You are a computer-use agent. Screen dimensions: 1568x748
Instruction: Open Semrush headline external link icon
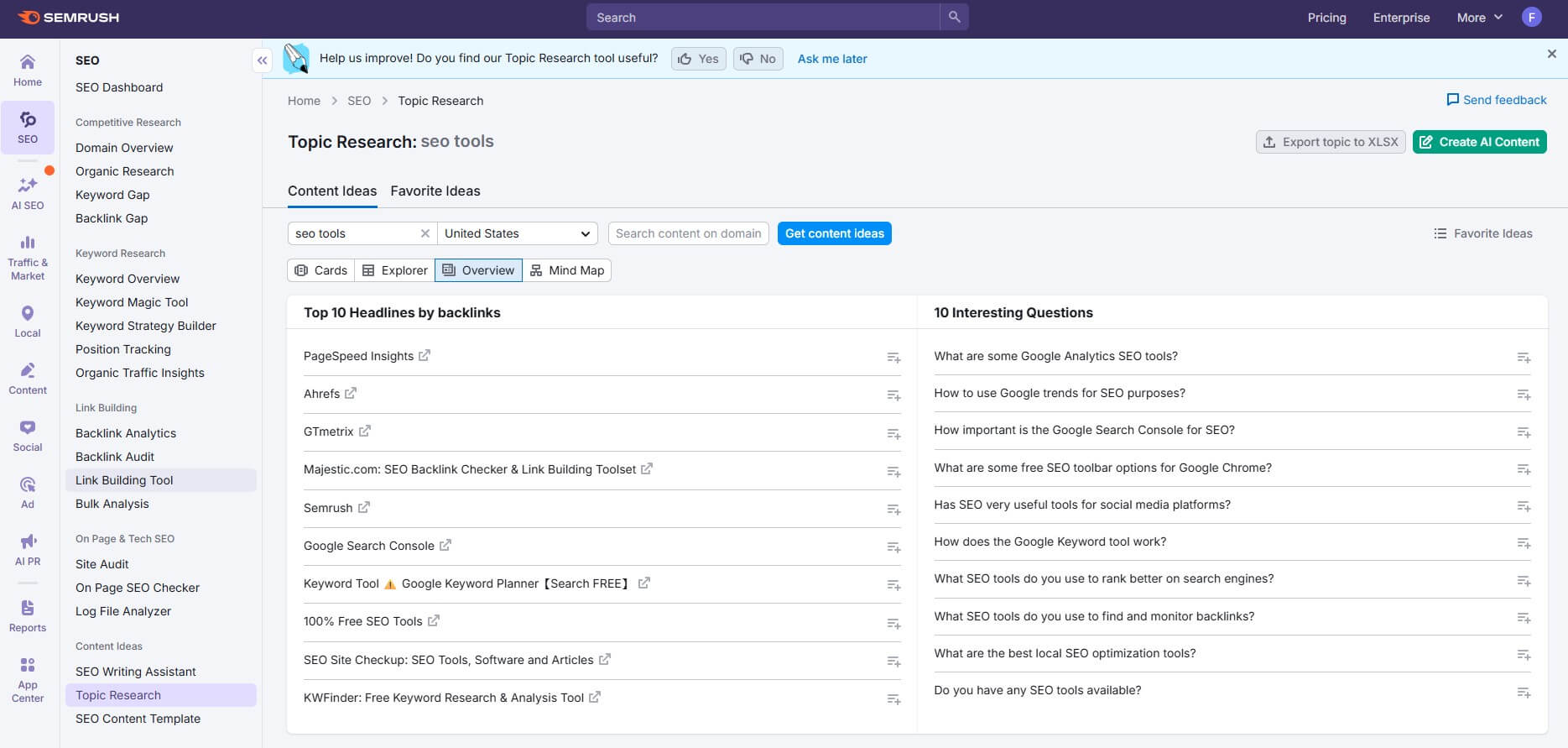(x=363, y=507)
